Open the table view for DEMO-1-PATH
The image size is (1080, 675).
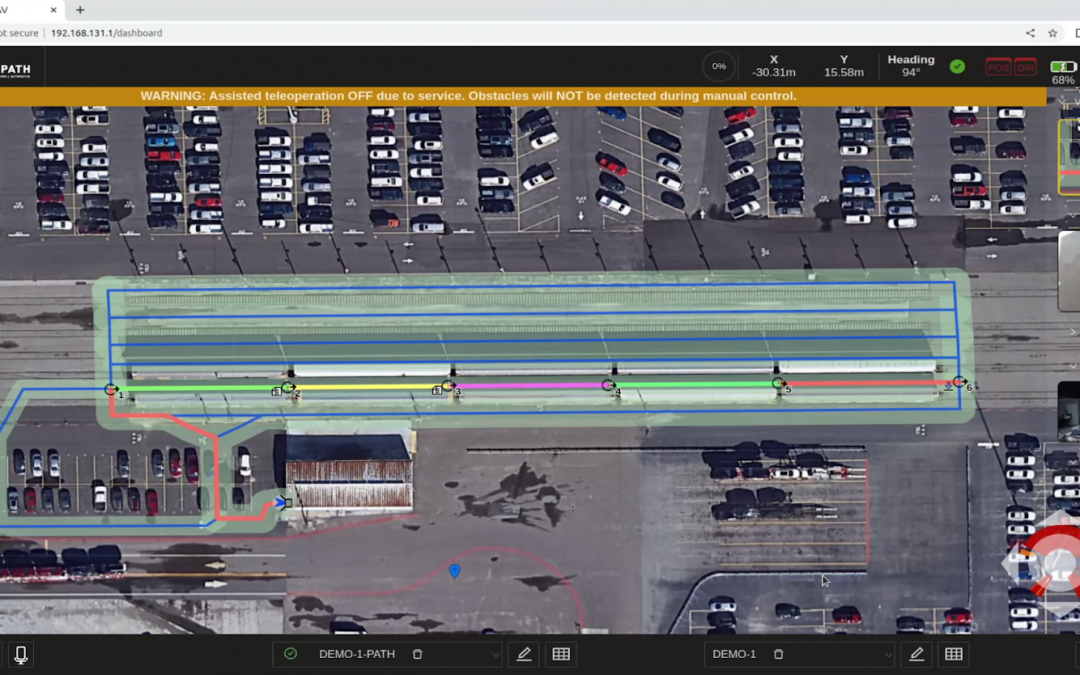561,654
